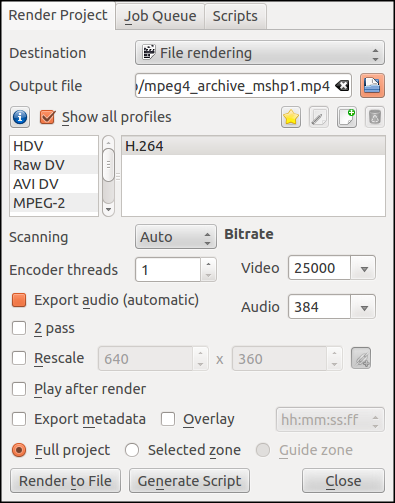Click the Generate Script button
The height and width of the screenshot is (503, 395).
coord(189,481)
